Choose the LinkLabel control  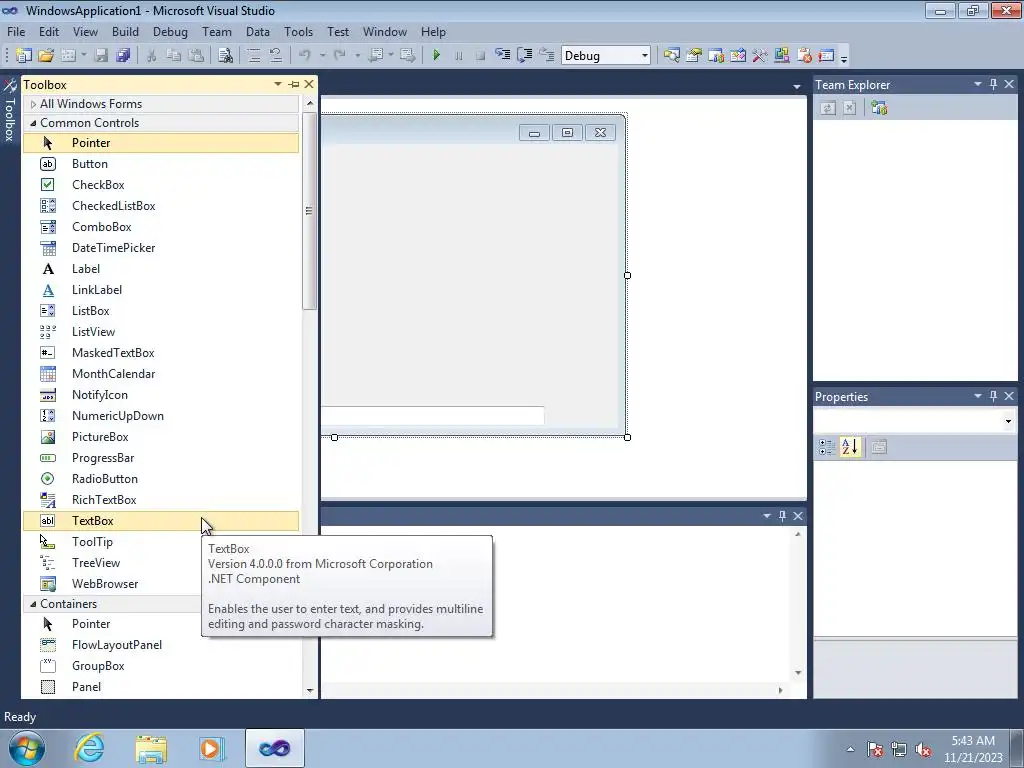161,289
